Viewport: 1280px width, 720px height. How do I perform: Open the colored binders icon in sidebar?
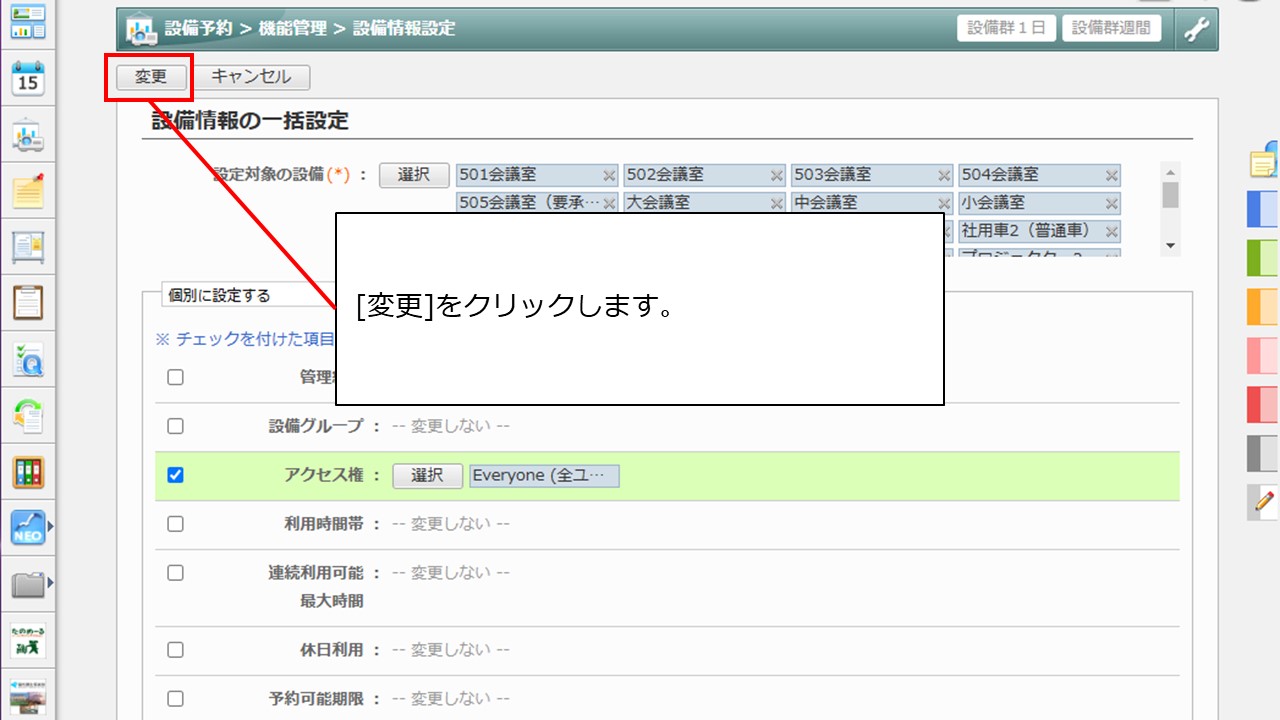[28, 472]
